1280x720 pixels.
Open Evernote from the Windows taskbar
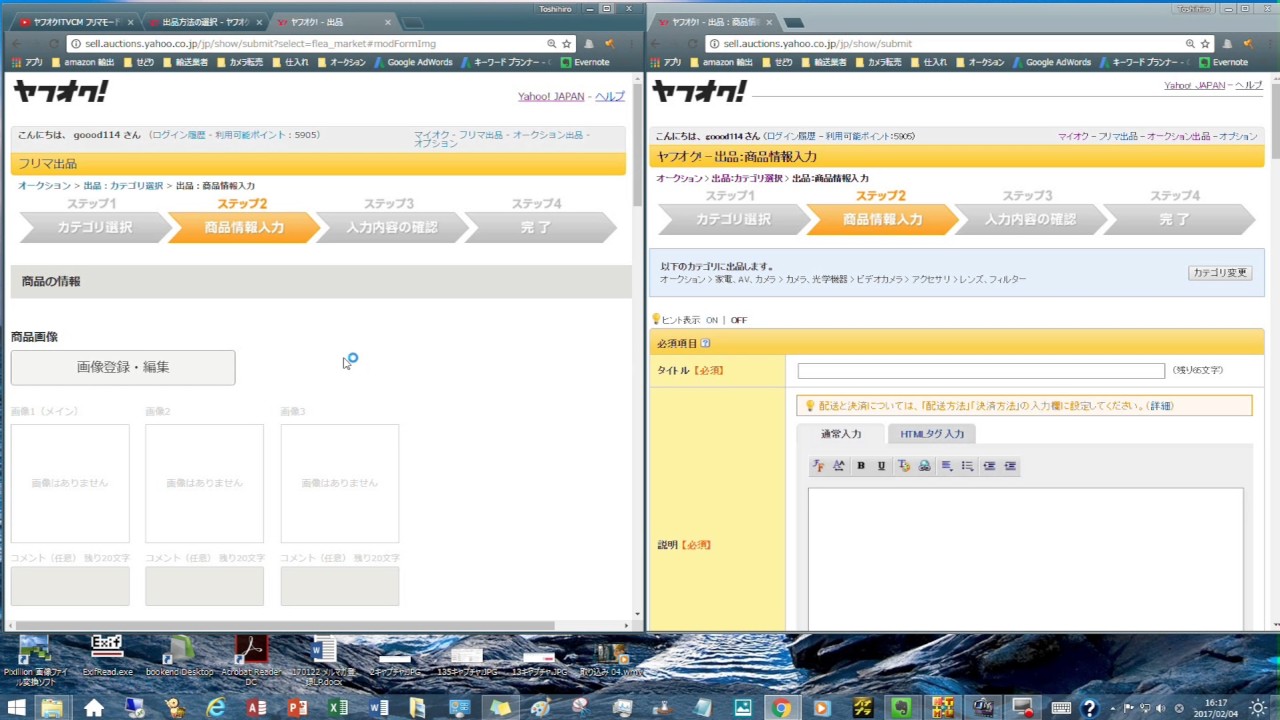[x=901, y=707]
